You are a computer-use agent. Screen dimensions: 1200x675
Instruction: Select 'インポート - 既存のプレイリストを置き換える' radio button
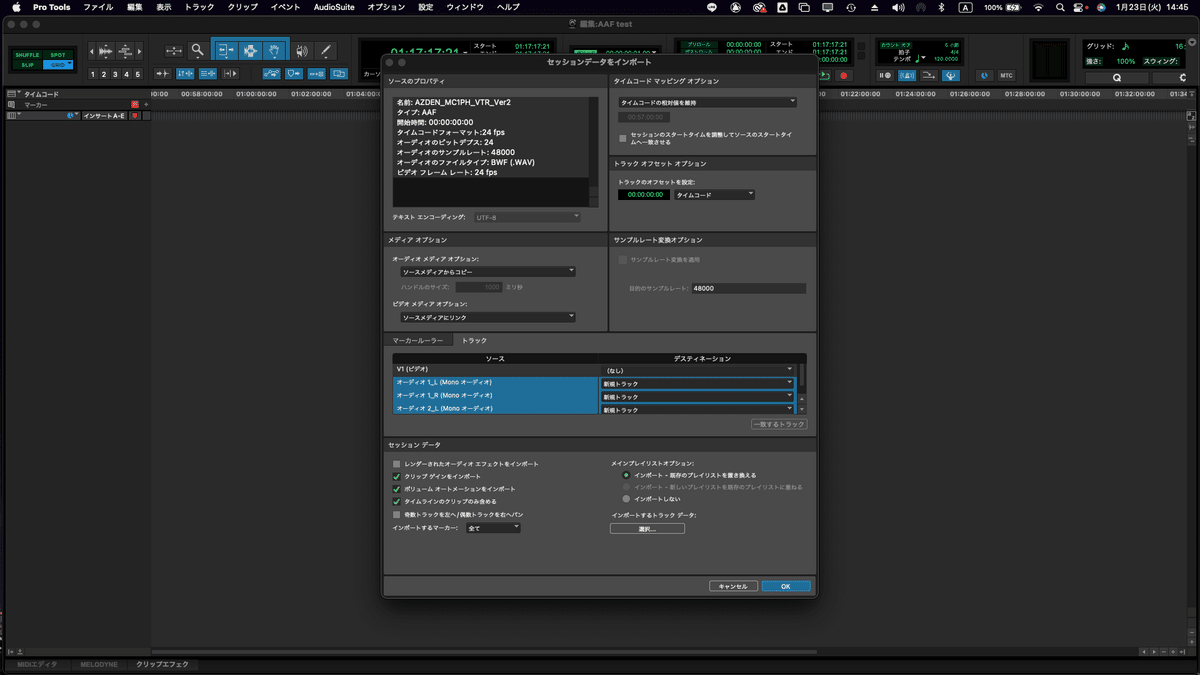pyautogui.click(x=626, y=475)
